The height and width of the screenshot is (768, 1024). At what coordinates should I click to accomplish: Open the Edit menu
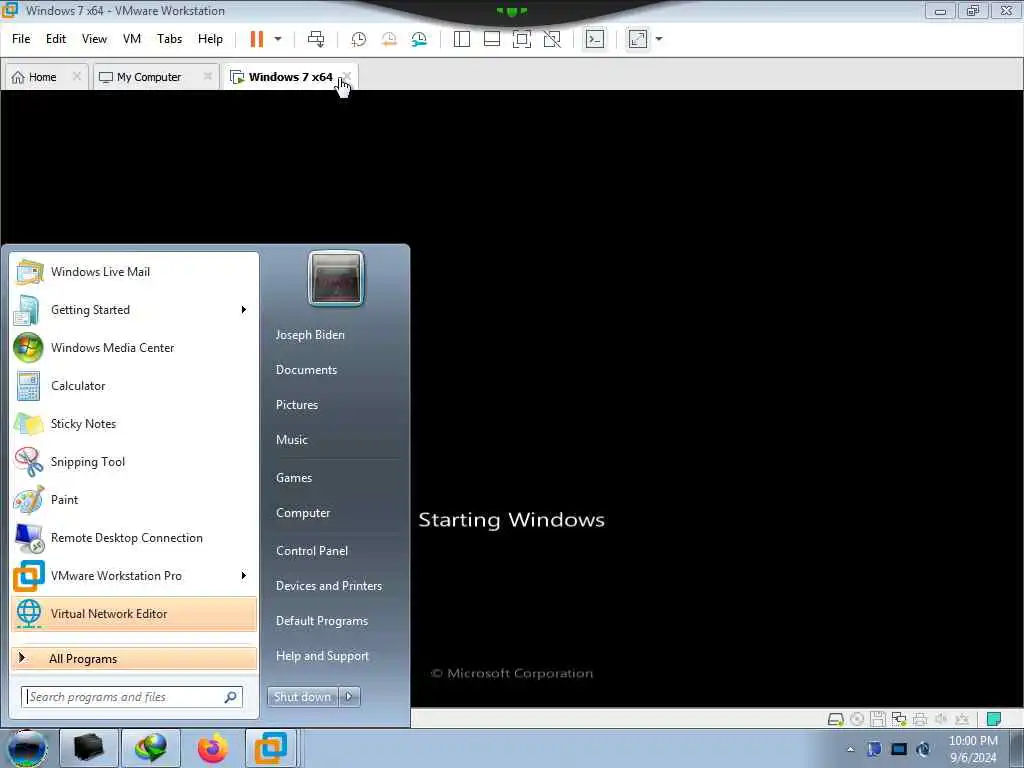click(56, 39)
